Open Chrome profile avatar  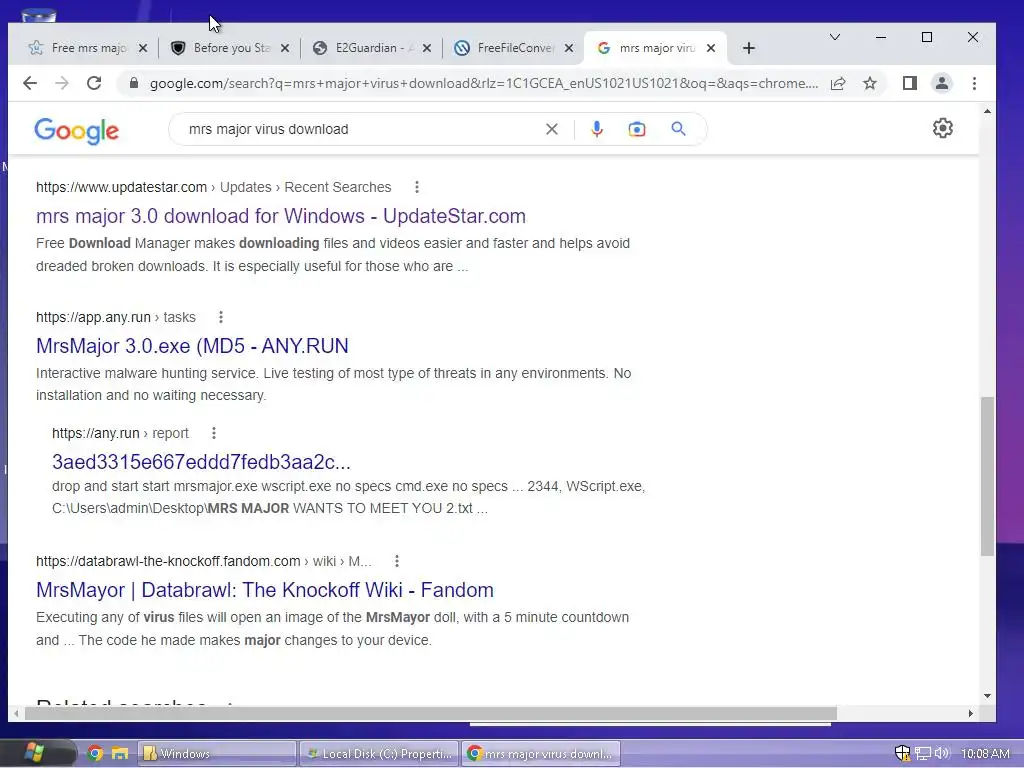pos(942,83)
